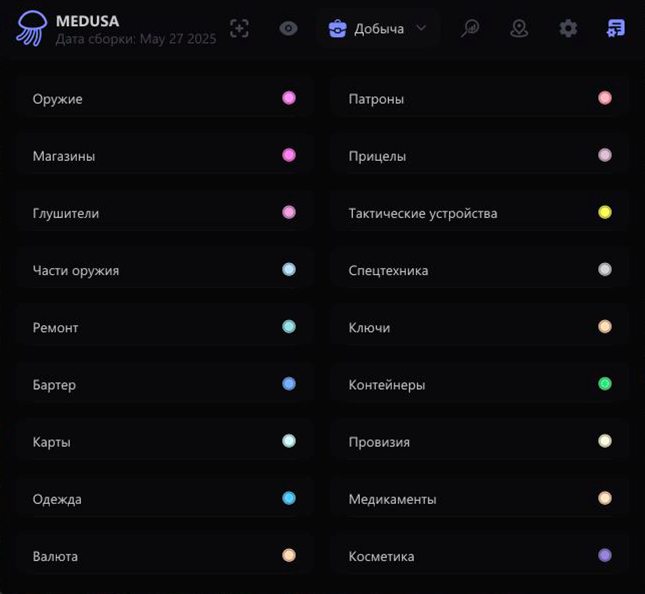The image size is (645, 594).
Task: Click the briefcase icon next to Добыча
Action: (337, 29)
